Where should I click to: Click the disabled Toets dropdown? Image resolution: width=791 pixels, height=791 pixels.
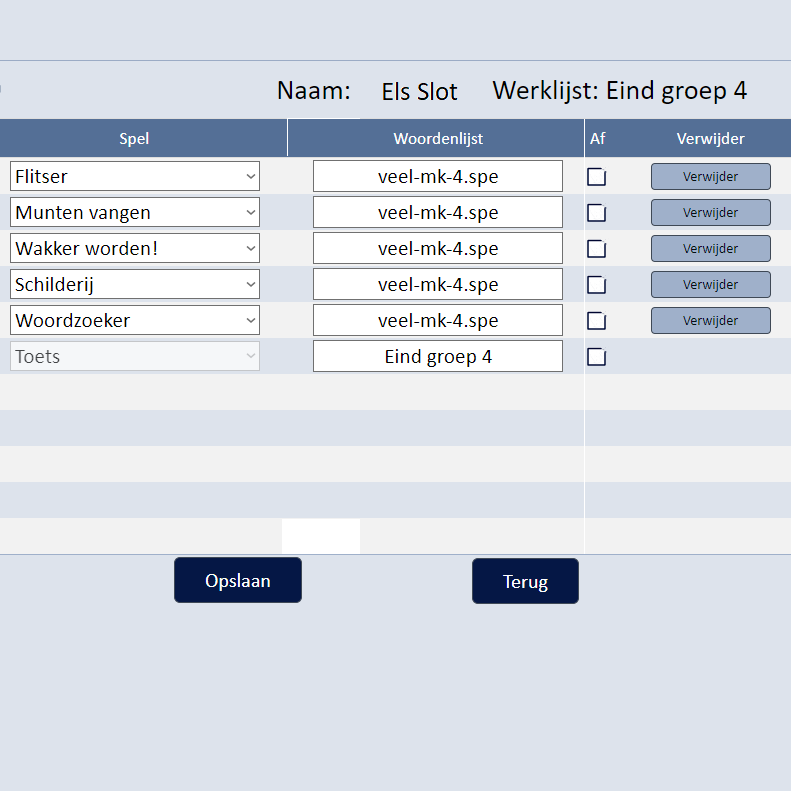(x=135, y=357)
